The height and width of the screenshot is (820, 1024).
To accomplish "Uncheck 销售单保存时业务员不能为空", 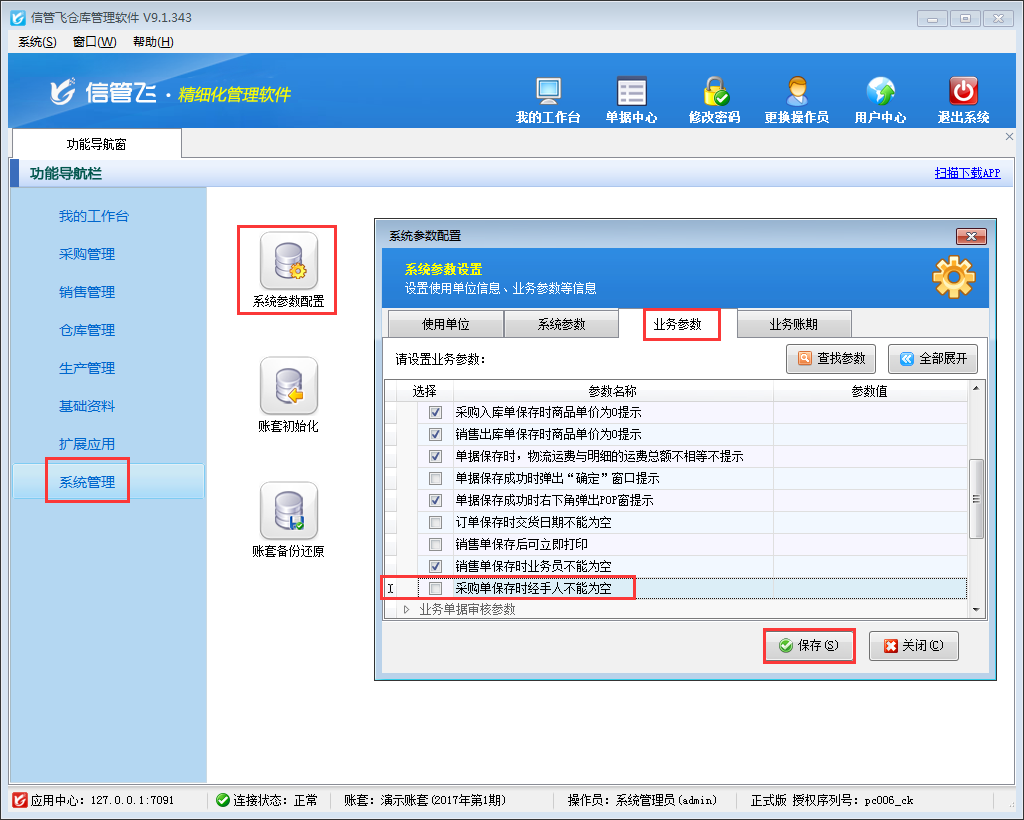I will coord(435,567).
